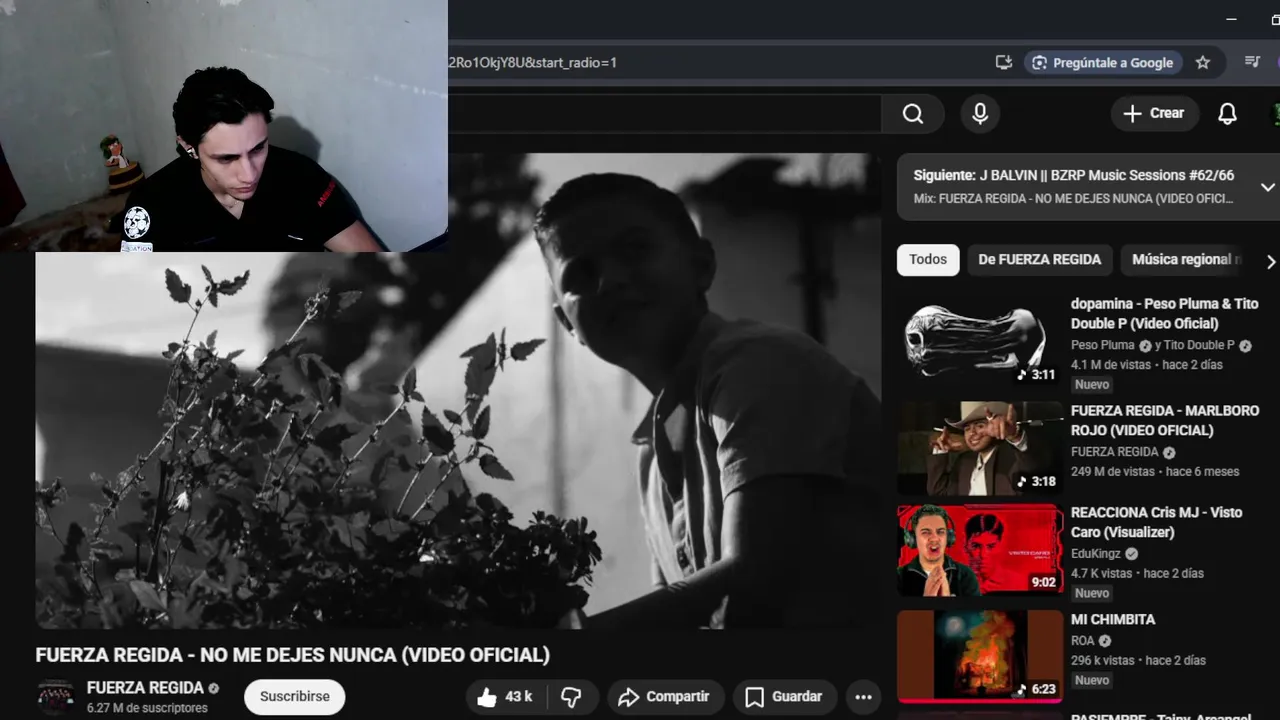The width and height of the screenshot is (1280, 720).
Task: Open dopamina Peso Pluma video thumbnail
Action: [980, 341]
